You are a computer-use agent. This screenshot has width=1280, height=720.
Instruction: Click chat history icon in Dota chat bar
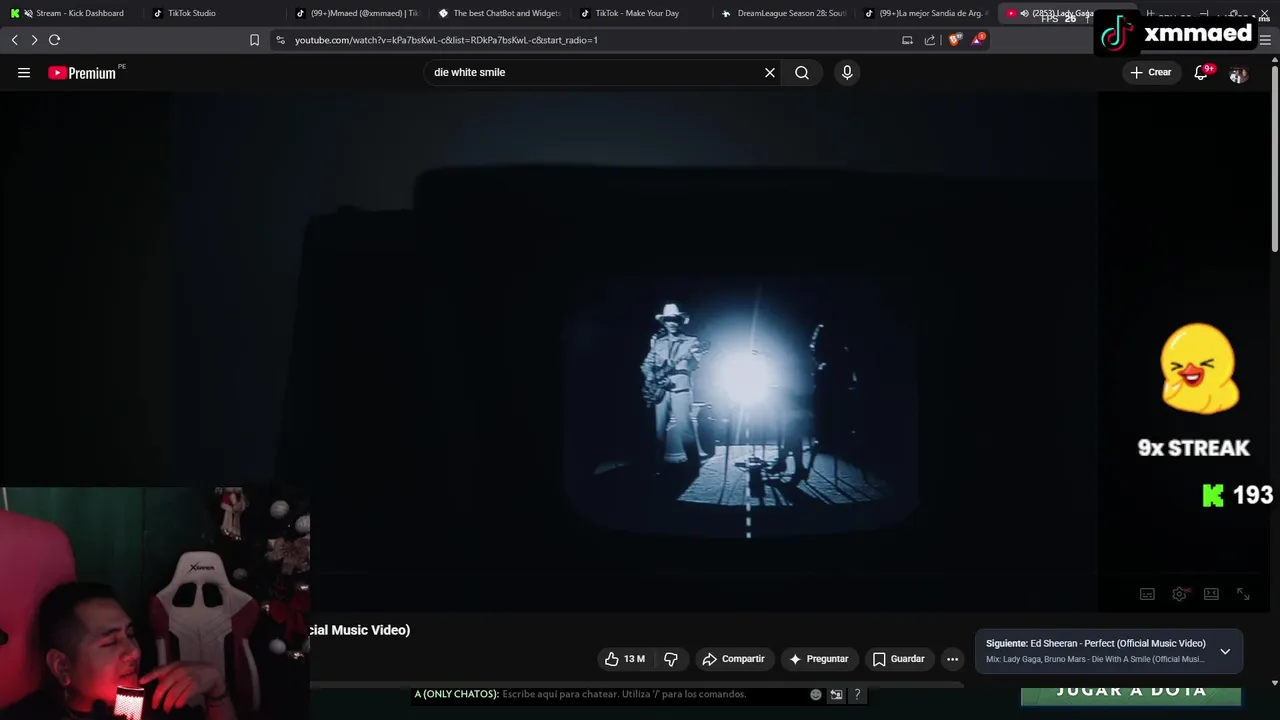836,694
